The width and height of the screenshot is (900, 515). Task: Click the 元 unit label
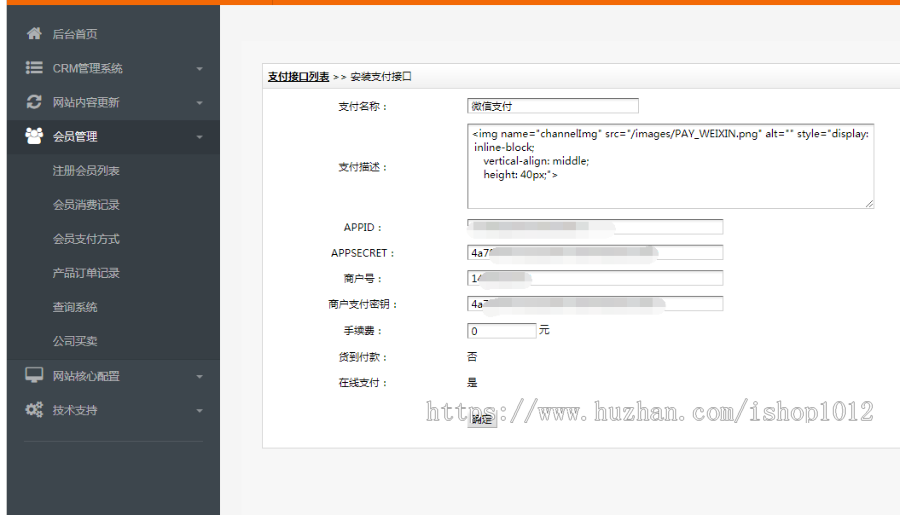tap(544, 330)
